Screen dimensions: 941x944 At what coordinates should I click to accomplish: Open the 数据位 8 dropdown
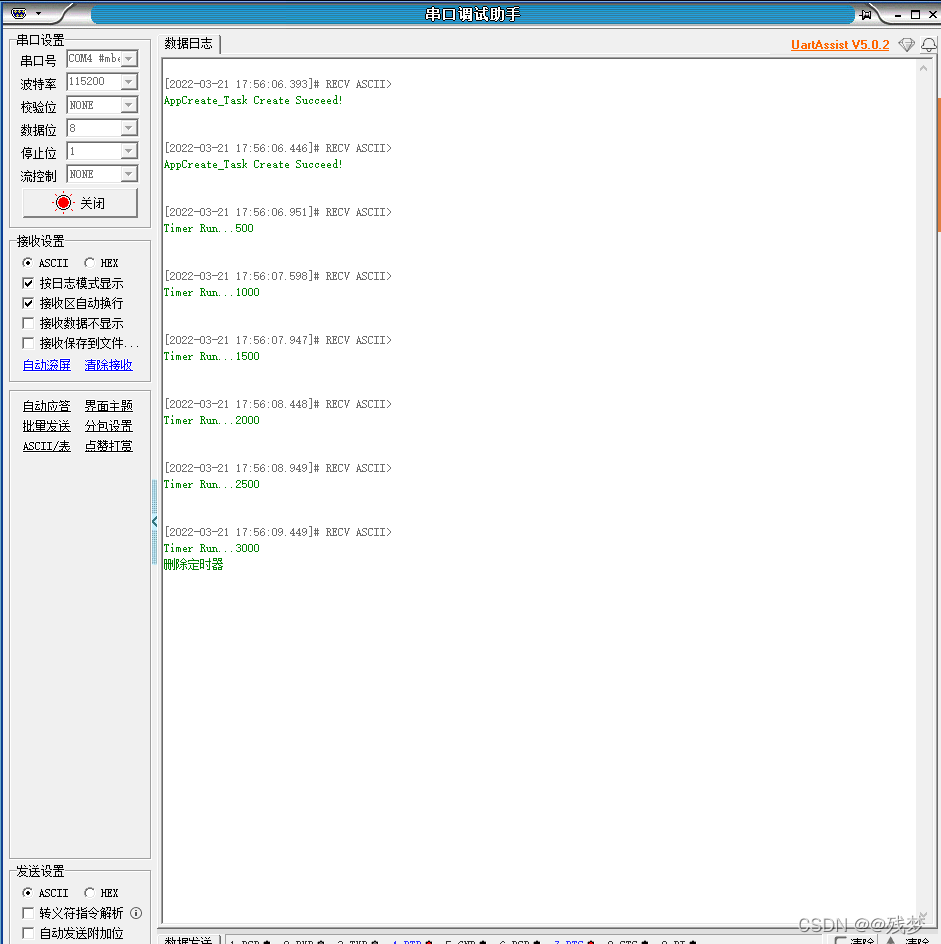(x=129, y=128)
